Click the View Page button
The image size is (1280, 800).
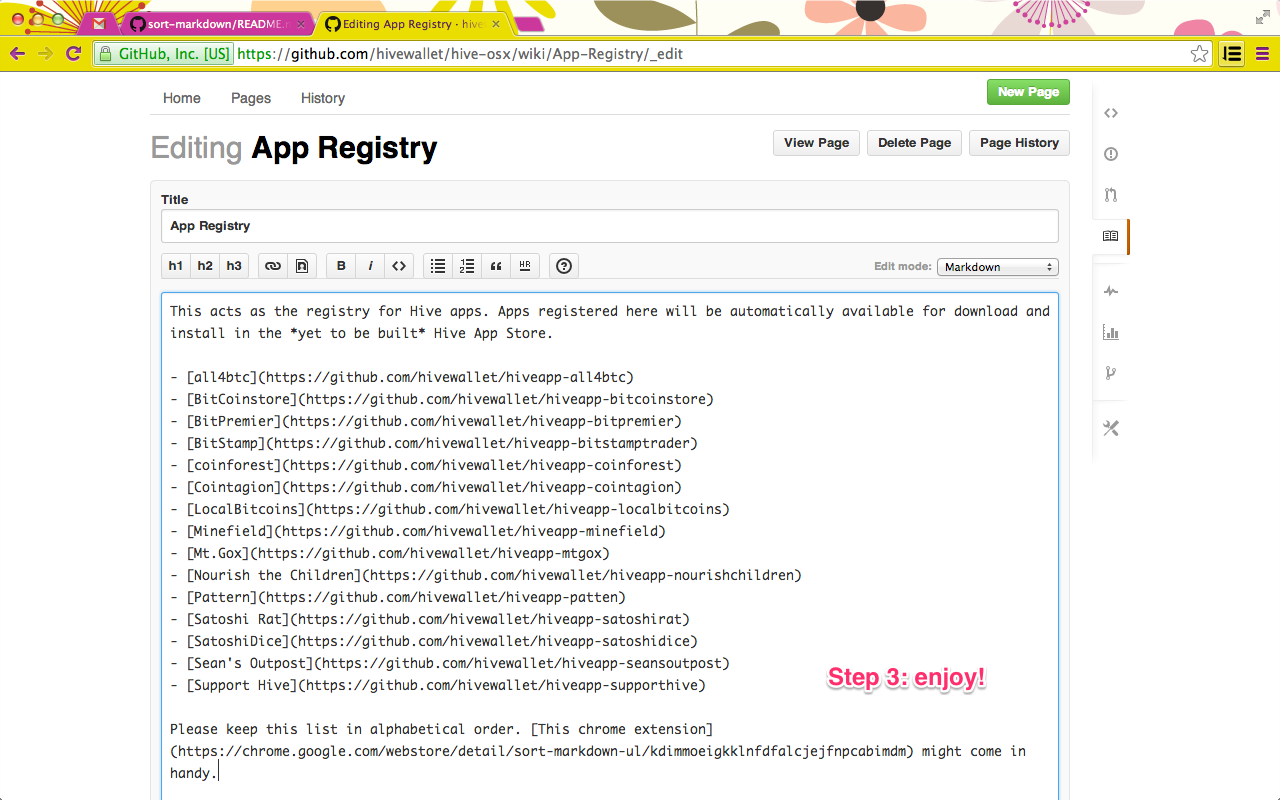tap(816, 143)
